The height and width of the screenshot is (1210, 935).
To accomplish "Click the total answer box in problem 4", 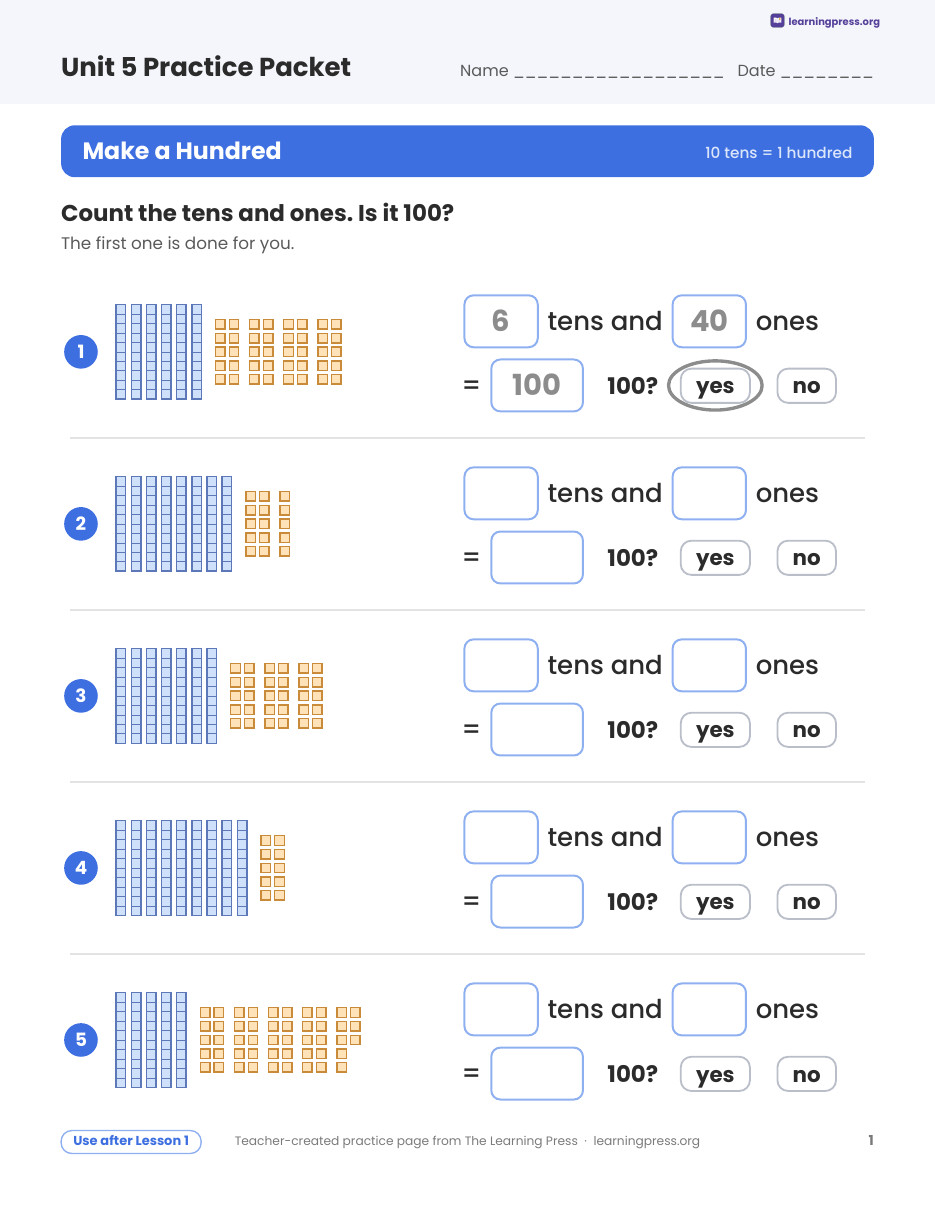I will (x=537, y=901).
